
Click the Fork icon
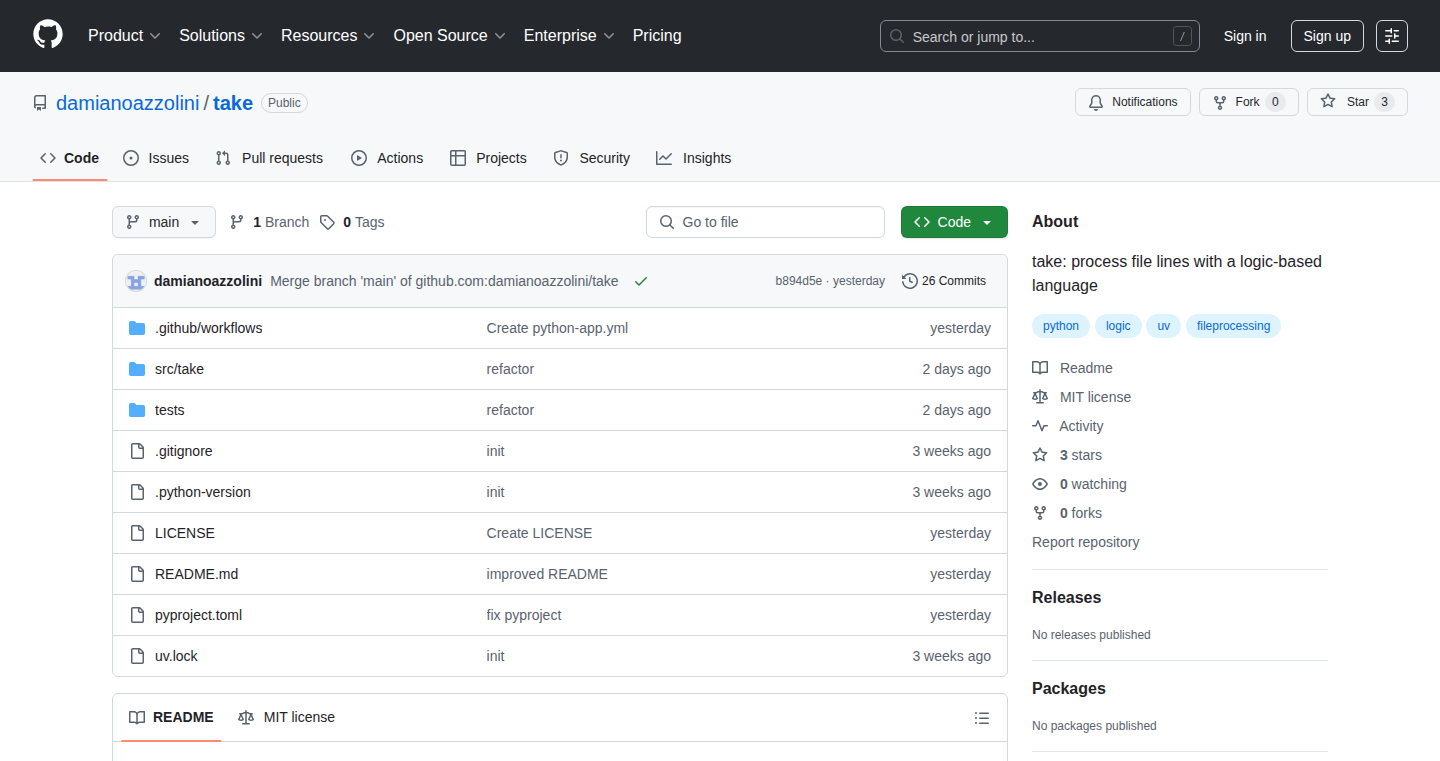pyautogui.click(x=1220, y=102)
